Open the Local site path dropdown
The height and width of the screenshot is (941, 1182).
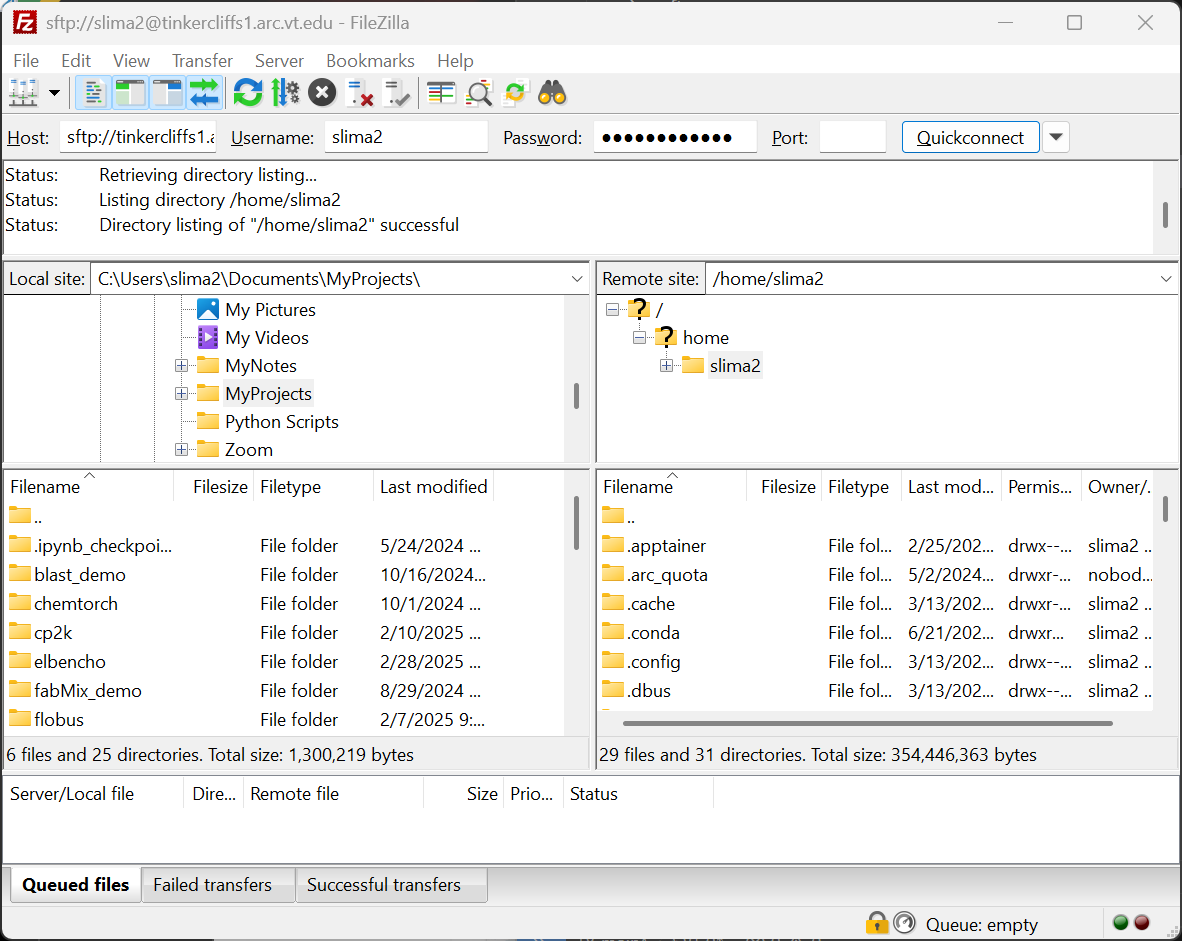577,279
